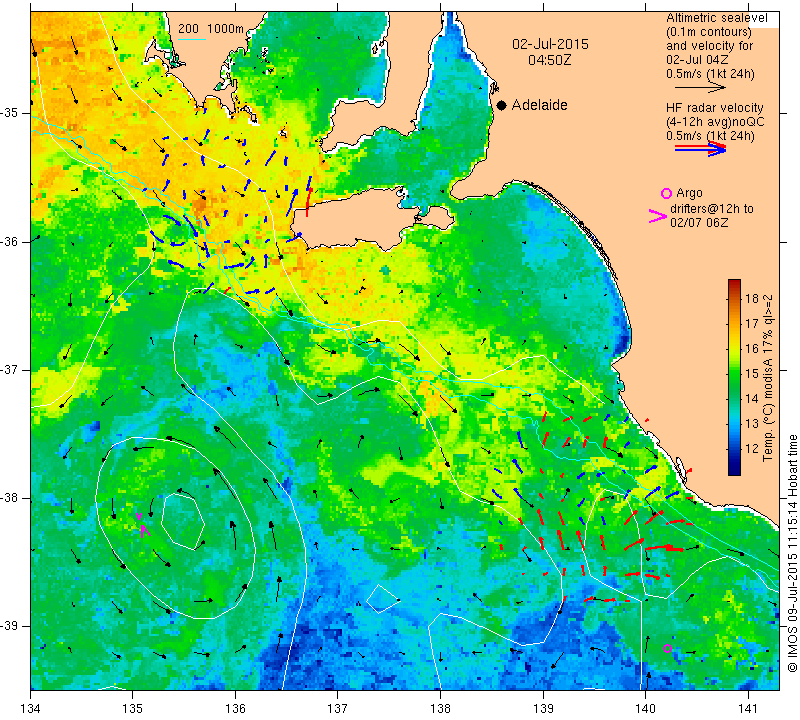Click the latitude axis label '-39'
Screen dimensions: 800x720
click(x=10, y=626)
